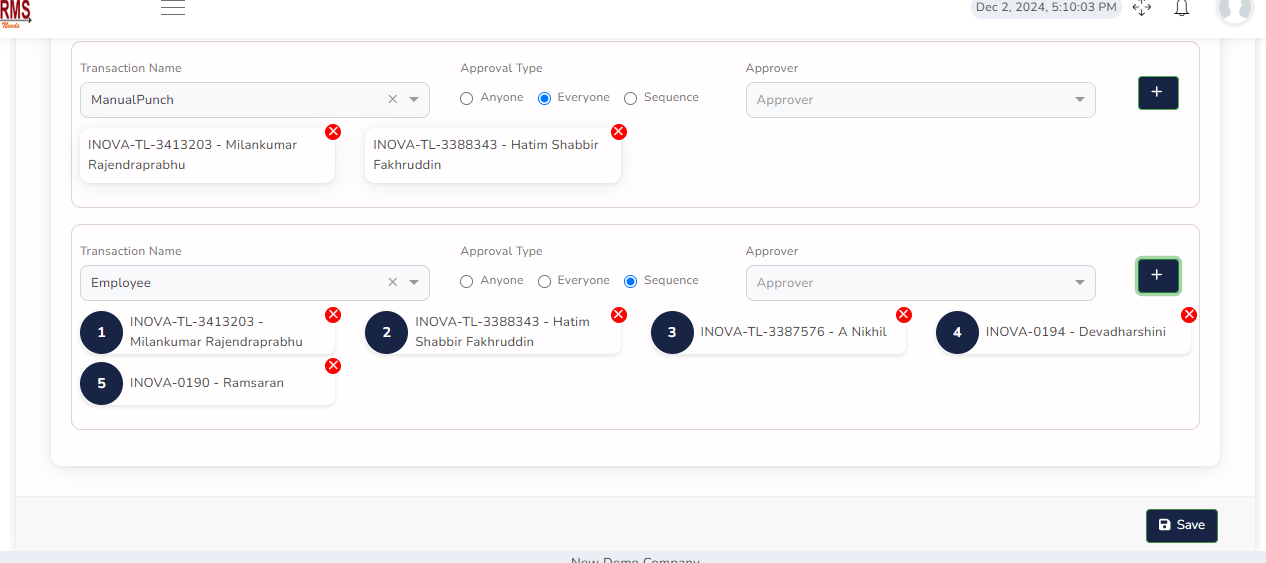1266x563 pixels.
Task: Click the Save button
Action: click(x=1181, y=525)
